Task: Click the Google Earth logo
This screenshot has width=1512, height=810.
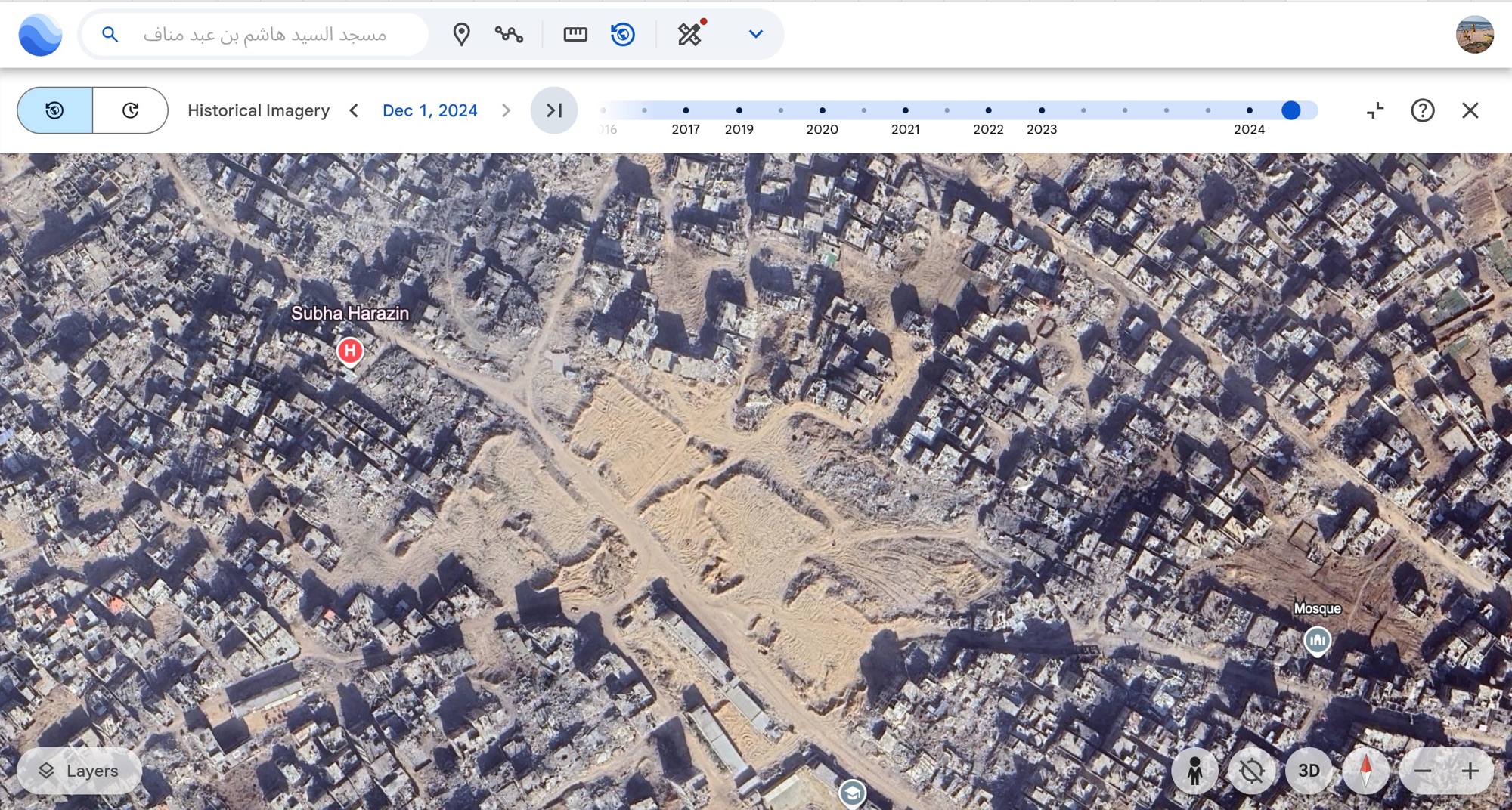Action: click(40, 35)
